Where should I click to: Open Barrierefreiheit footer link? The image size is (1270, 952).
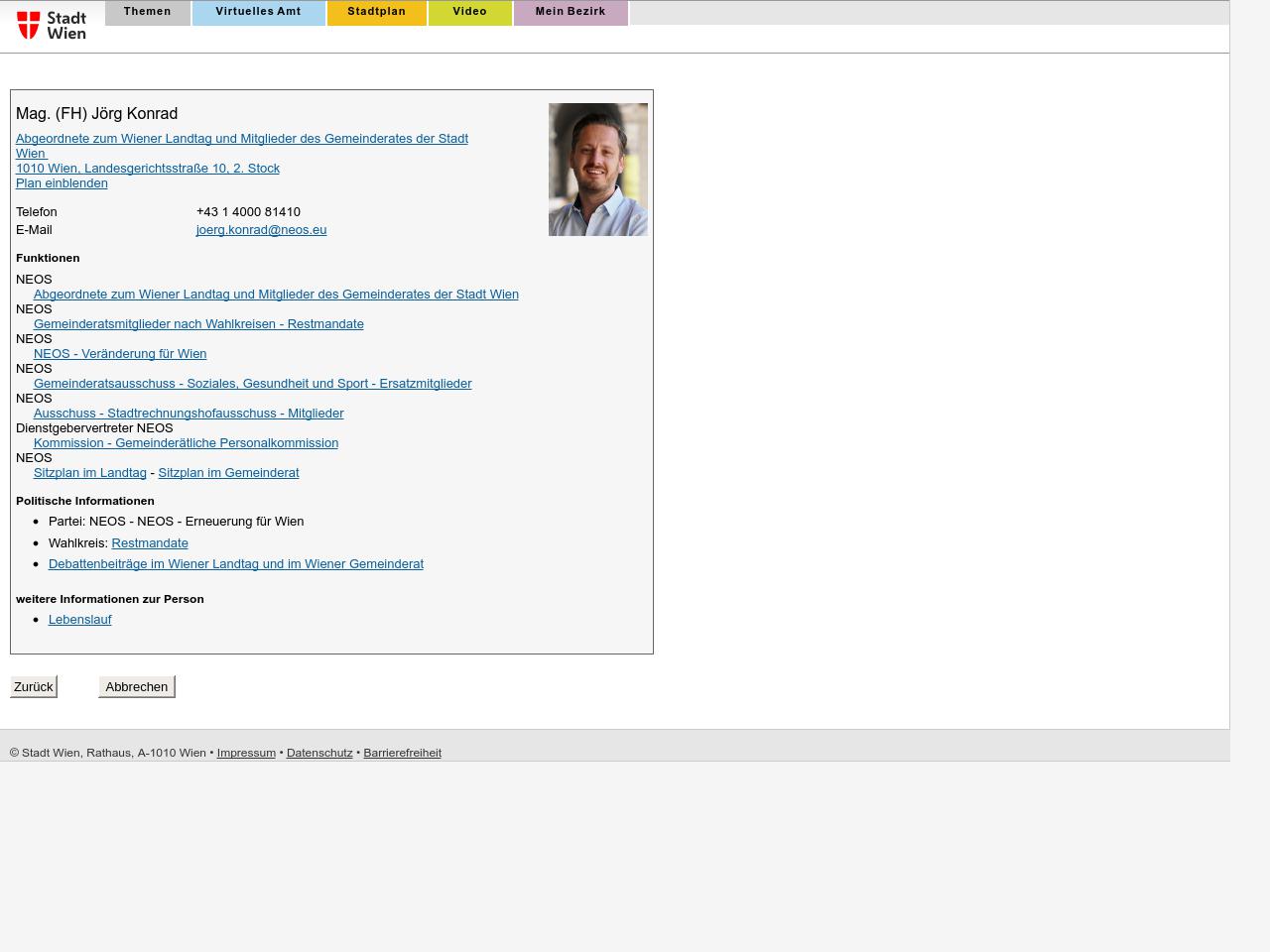[x=402, y=753]
